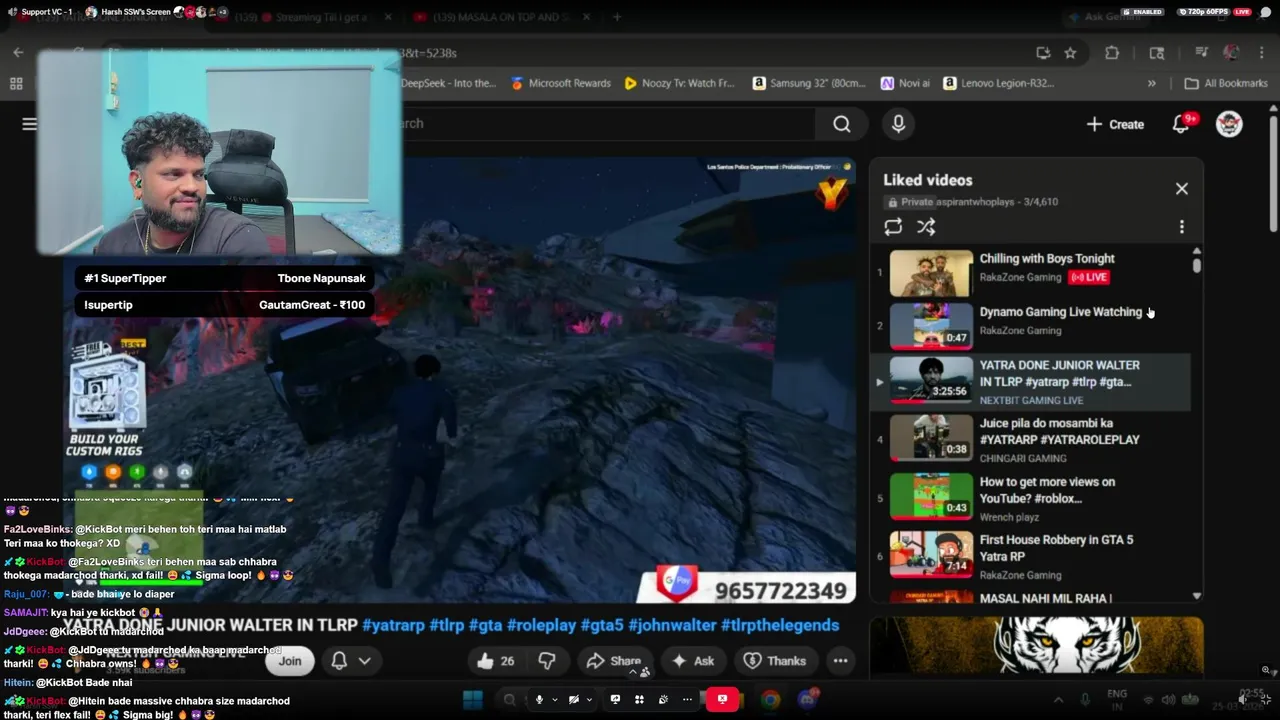The height and width of the screenshot is (720, 1280).
Task: Open the YouTube account avatar menu
Action: (x=1229, y=124)
